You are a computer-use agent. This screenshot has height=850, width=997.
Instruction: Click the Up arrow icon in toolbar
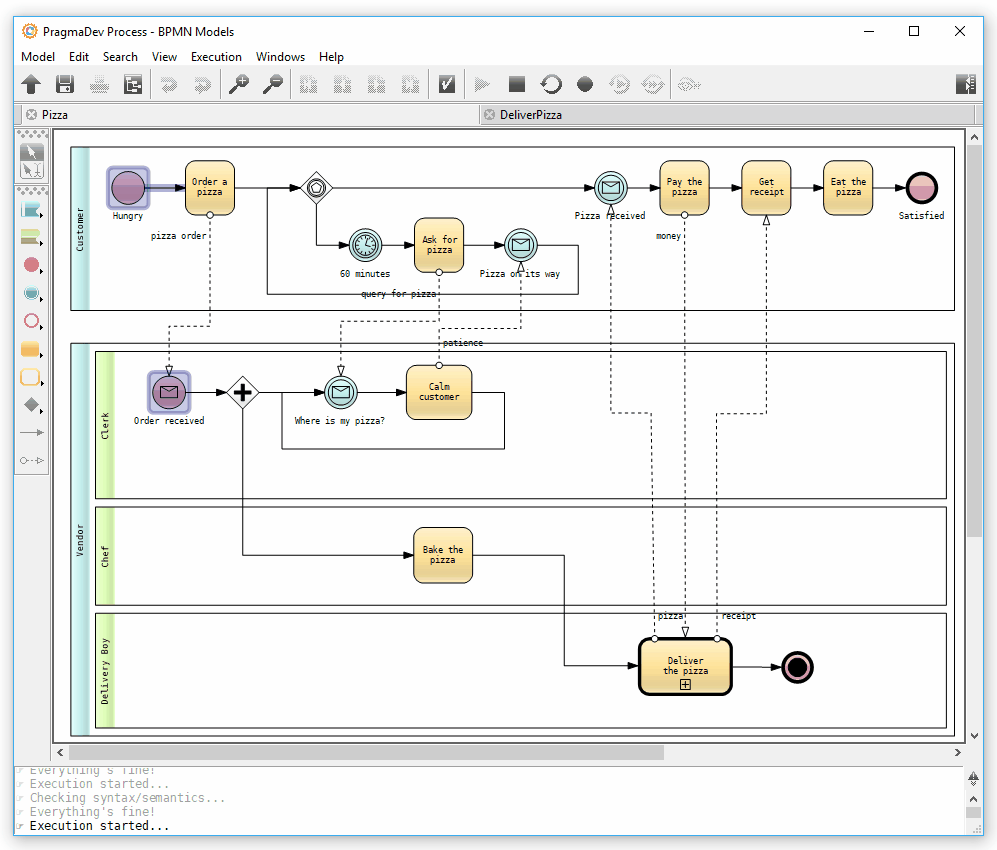31,85
